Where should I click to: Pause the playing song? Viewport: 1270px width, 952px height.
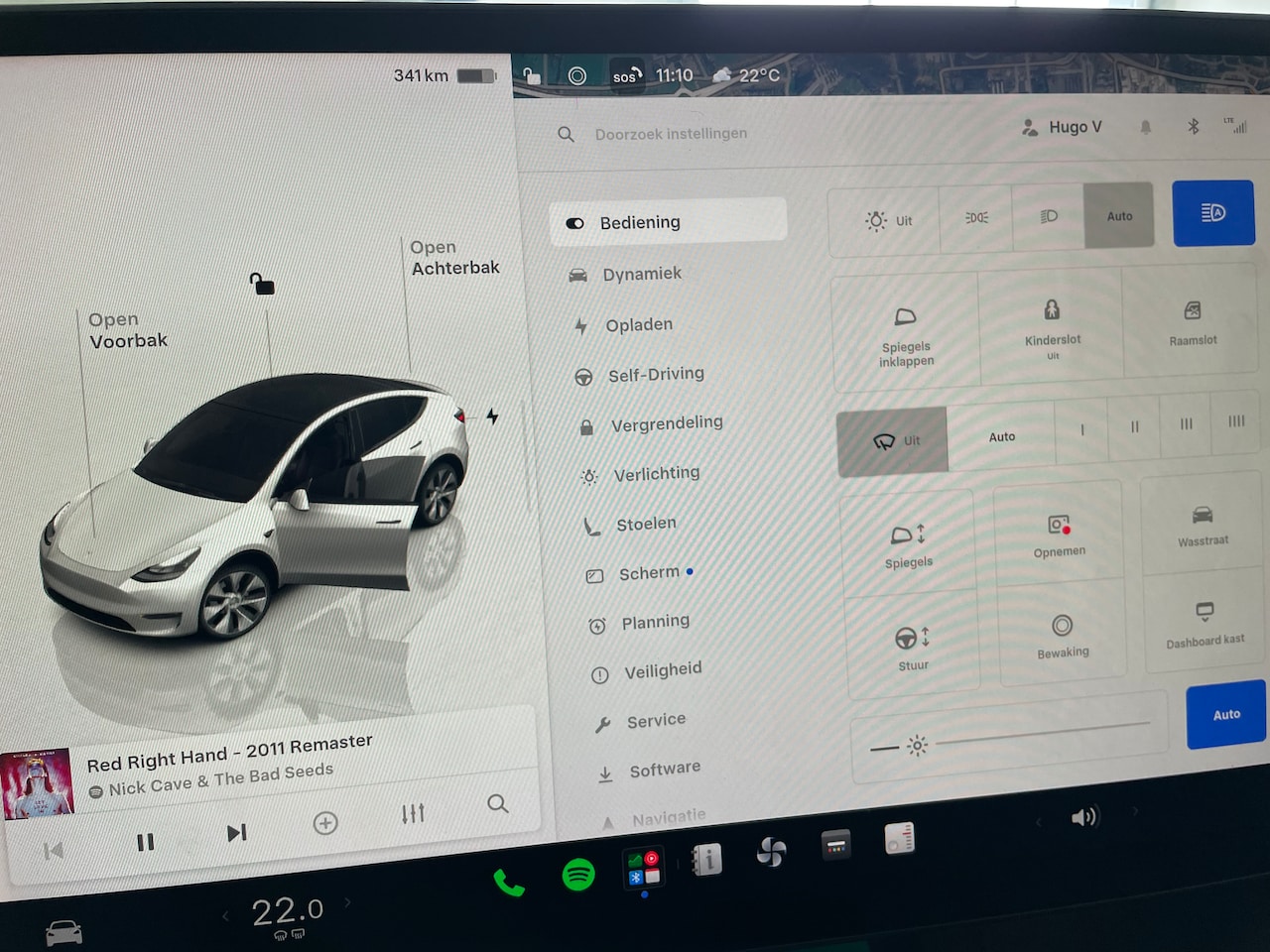(x=146, y=842)
